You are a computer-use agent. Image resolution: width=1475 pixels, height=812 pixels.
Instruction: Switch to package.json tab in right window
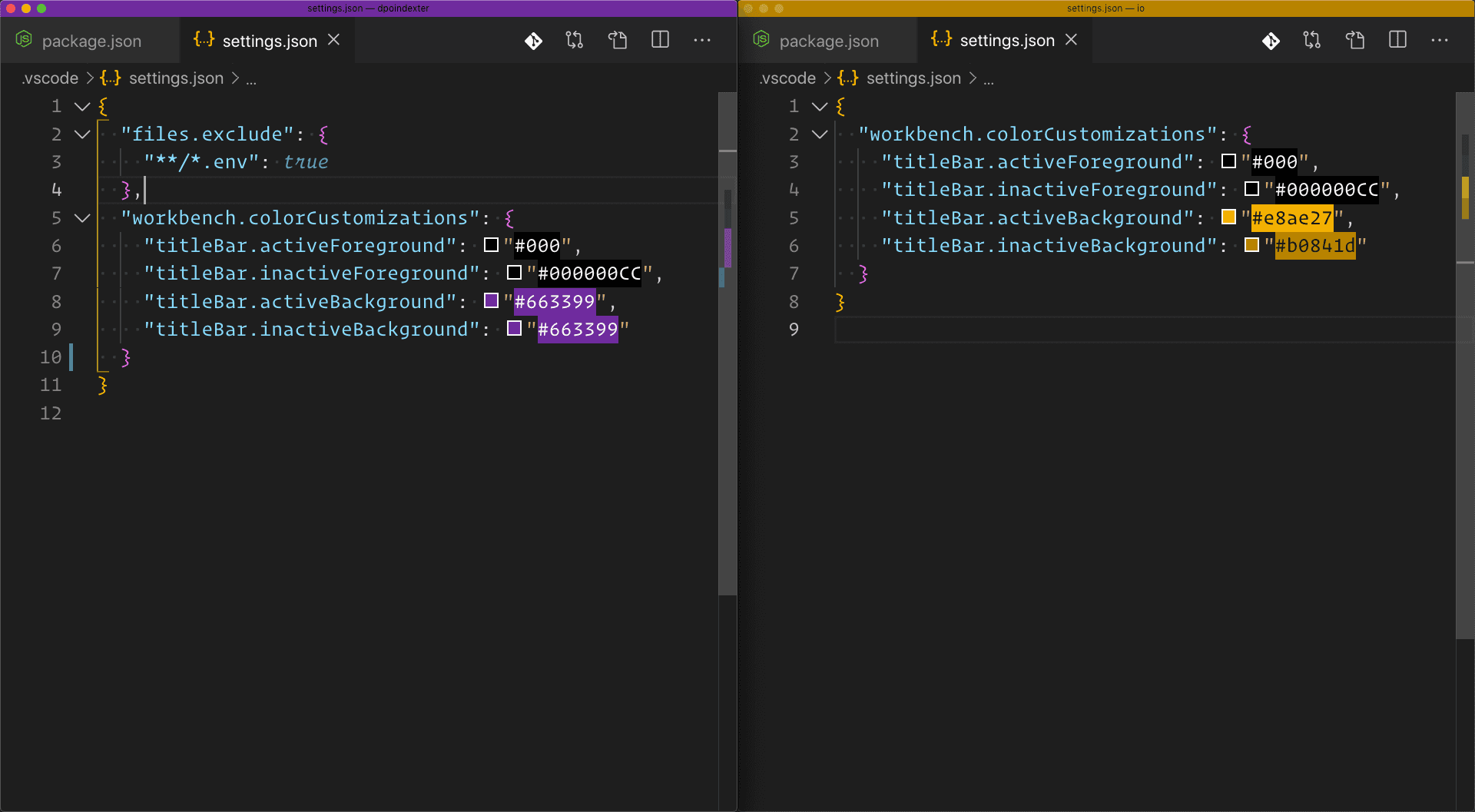(x=828, y=41)
